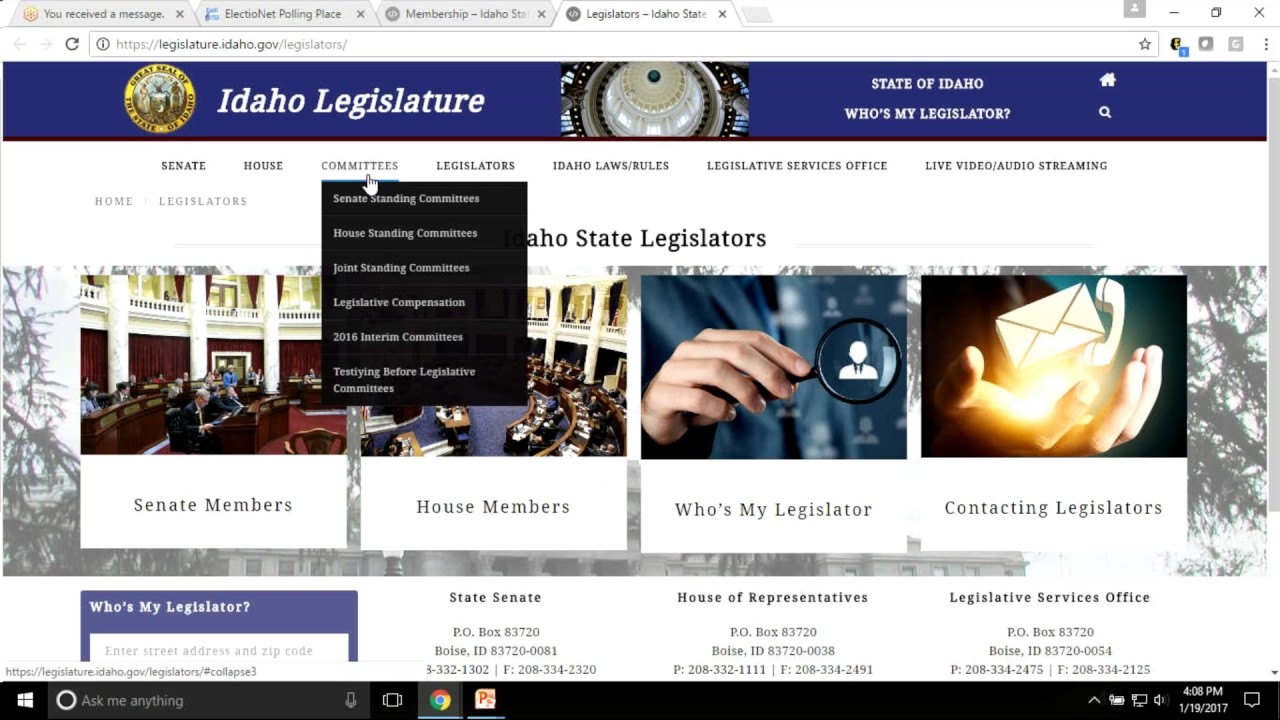Open Task View on taskbar

tap(392, 700)
